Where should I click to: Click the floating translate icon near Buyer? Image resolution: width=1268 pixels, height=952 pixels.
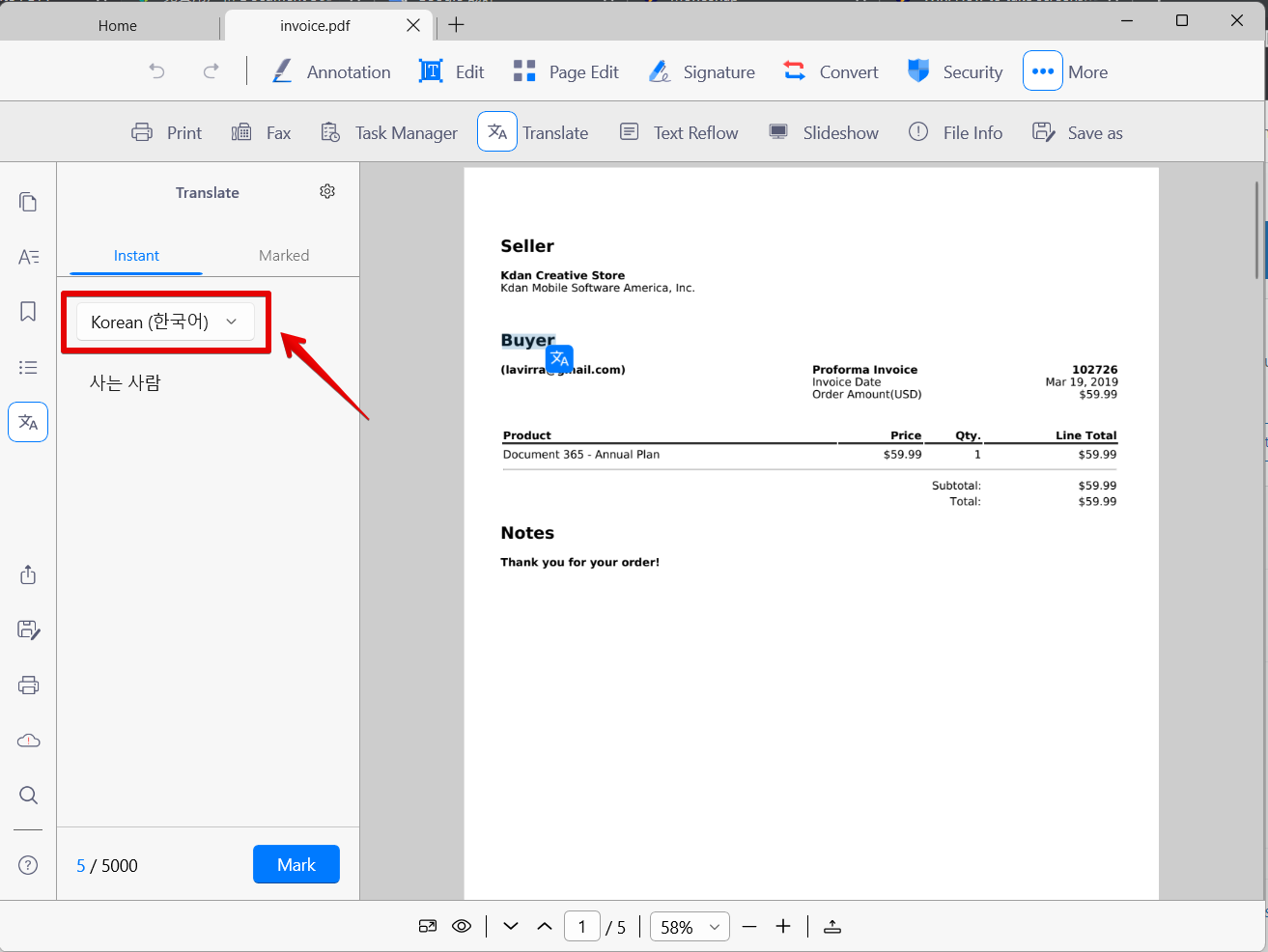559,359
